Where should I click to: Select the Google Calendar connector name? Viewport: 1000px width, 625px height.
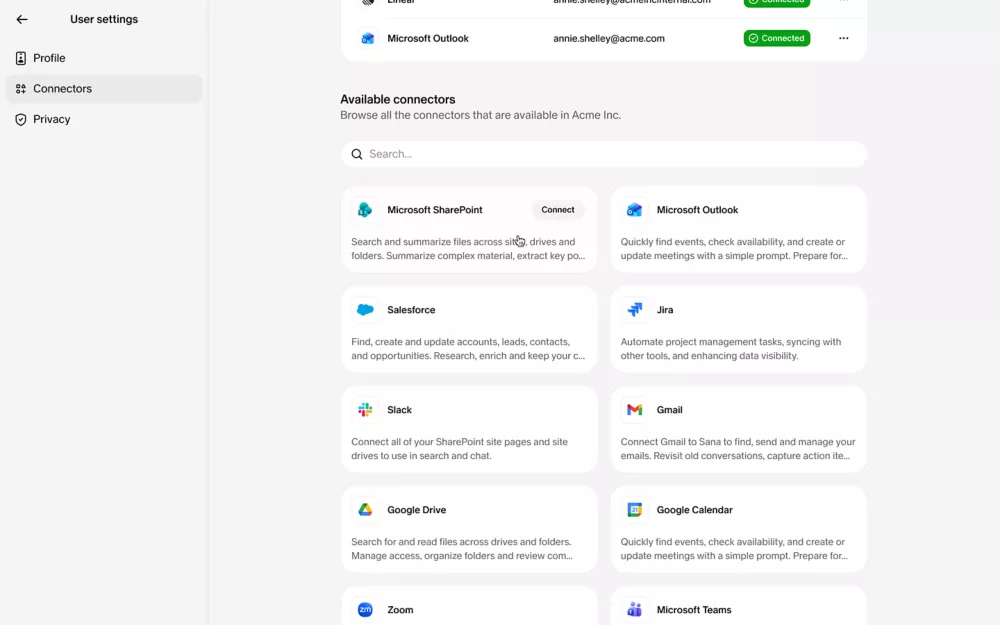[x=695, y=510]
